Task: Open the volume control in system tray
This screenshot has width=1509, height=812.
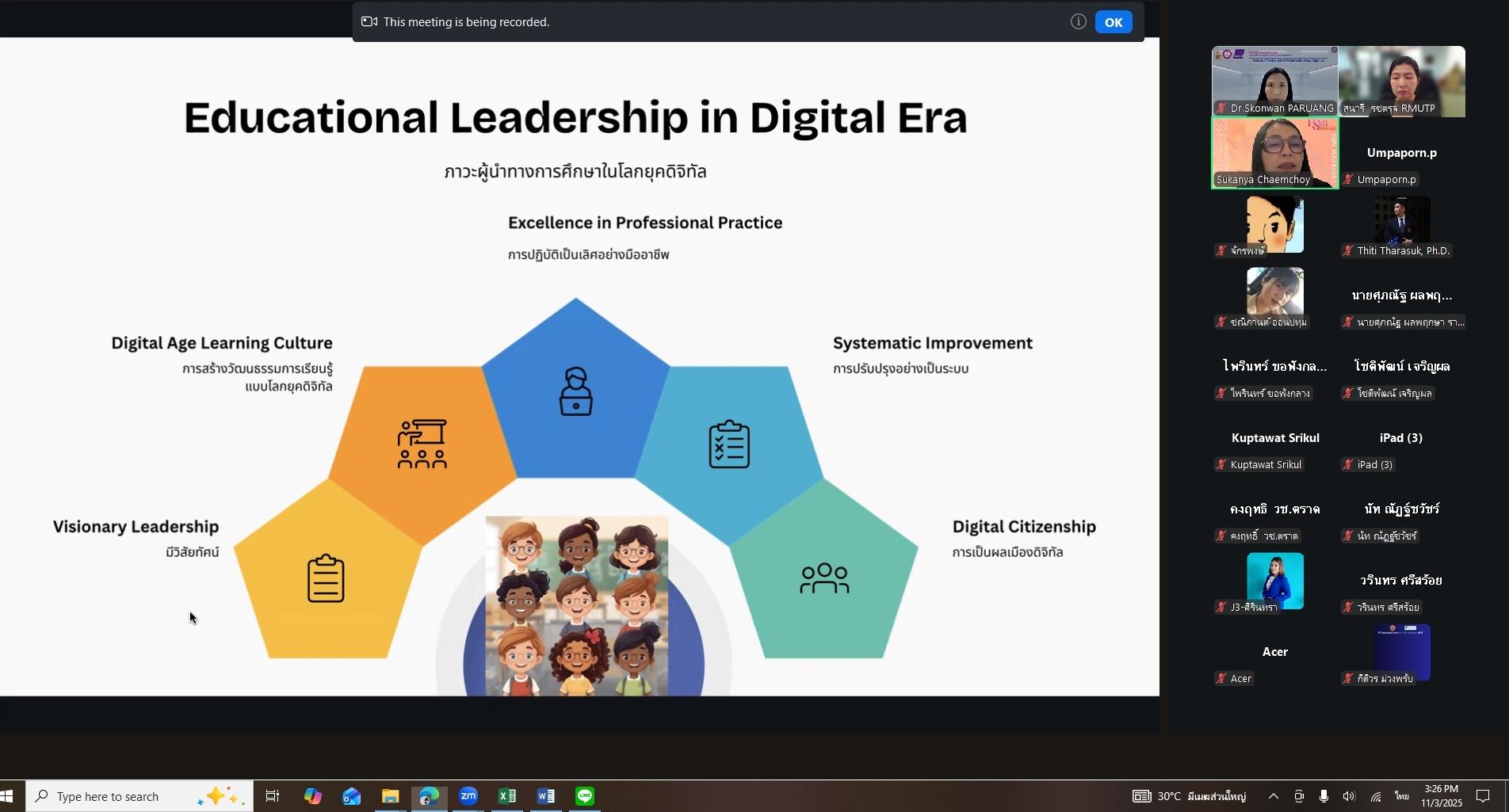Action: 1349,796
